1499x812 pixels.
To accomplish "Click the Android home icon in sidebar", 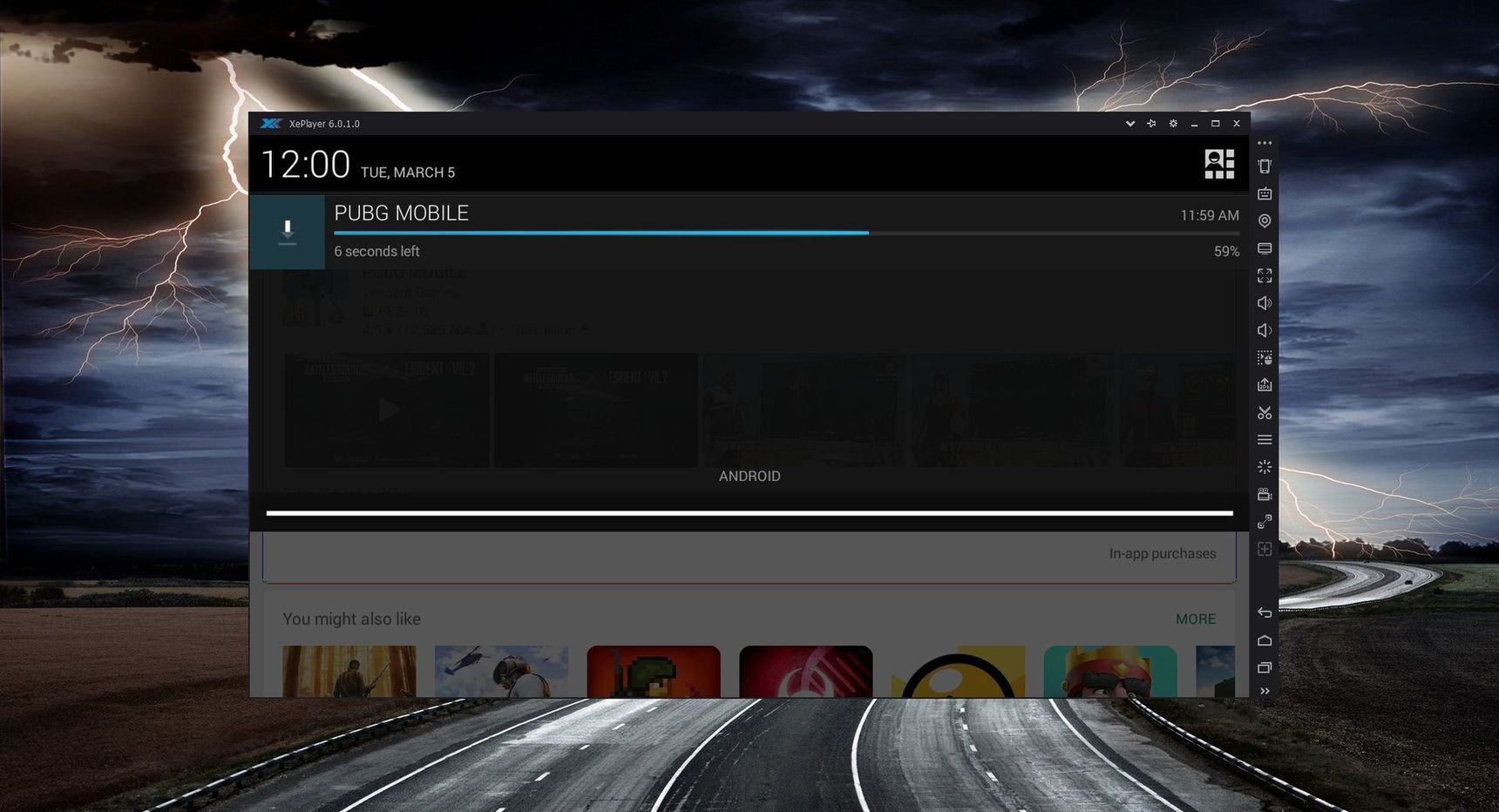I will (x=1265, y=640).
